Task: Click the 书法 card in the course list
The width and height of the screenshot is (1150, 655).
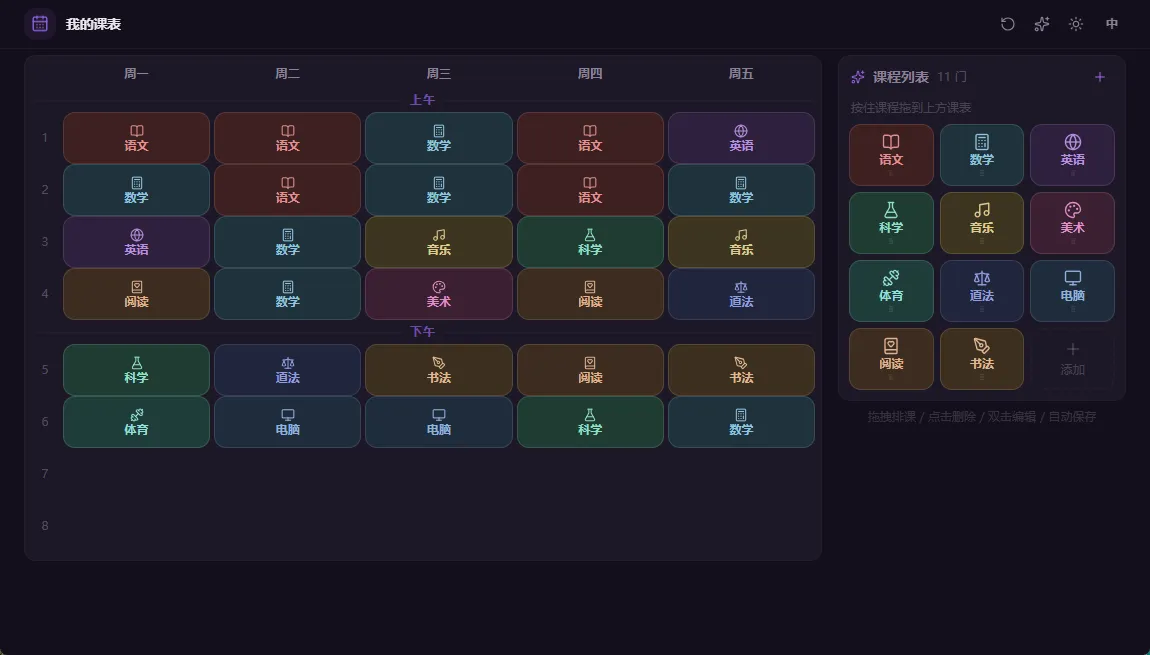Action: (x=981, y=359)
